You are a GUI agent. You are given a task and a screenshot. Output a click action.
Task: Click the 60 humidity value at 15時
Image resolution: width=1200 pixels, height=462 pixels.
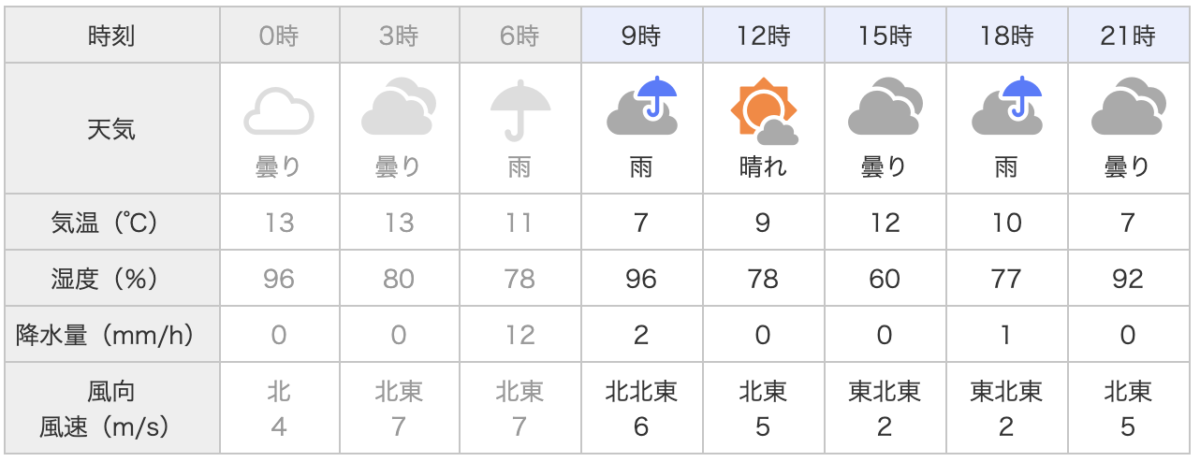point(885,279)
